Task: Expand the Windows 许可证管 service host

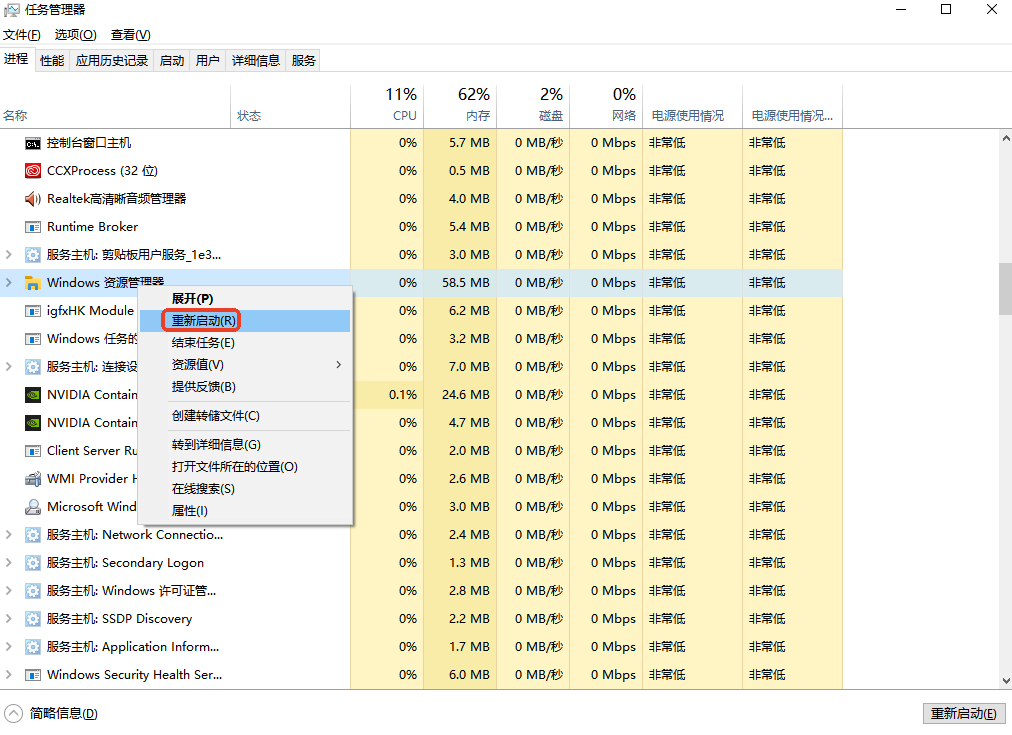Action: (8, 591)
